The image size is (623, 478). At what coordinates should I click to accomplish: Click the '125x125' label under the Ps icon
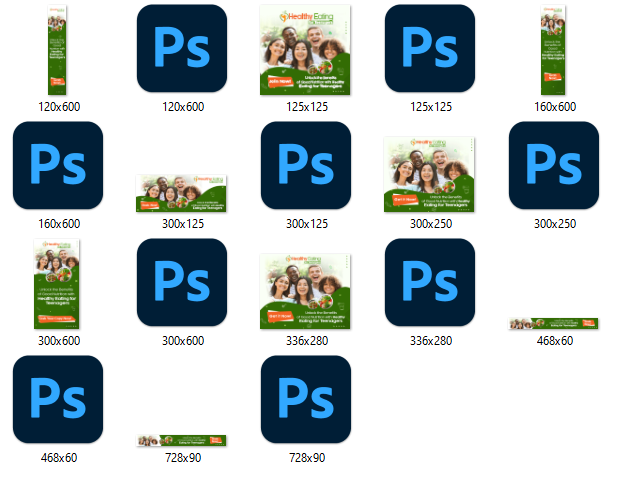tap(431, 107)
